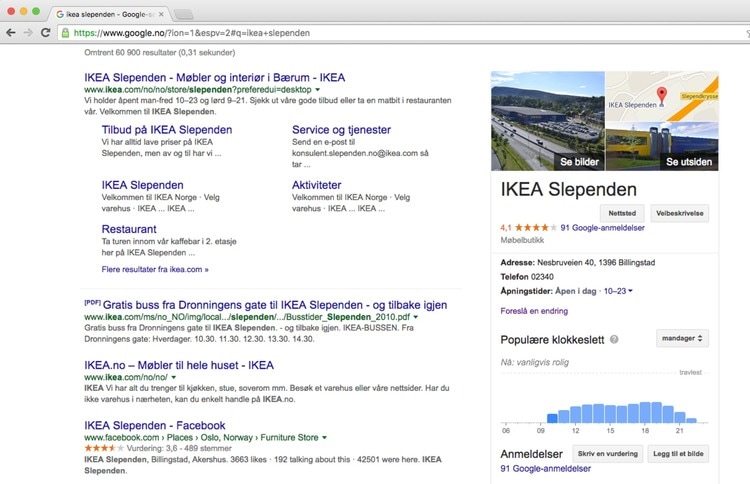Open Se bilder photo thumbnail
The width and height of the screenshot is (750, 484).
click(548, 121)
